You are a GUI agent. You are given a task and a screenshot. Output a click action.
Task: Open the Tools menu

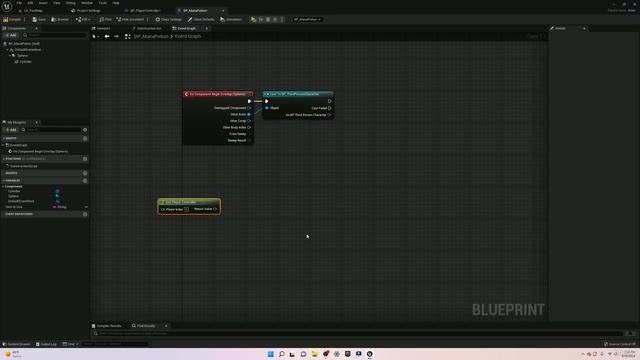[103, 3]
